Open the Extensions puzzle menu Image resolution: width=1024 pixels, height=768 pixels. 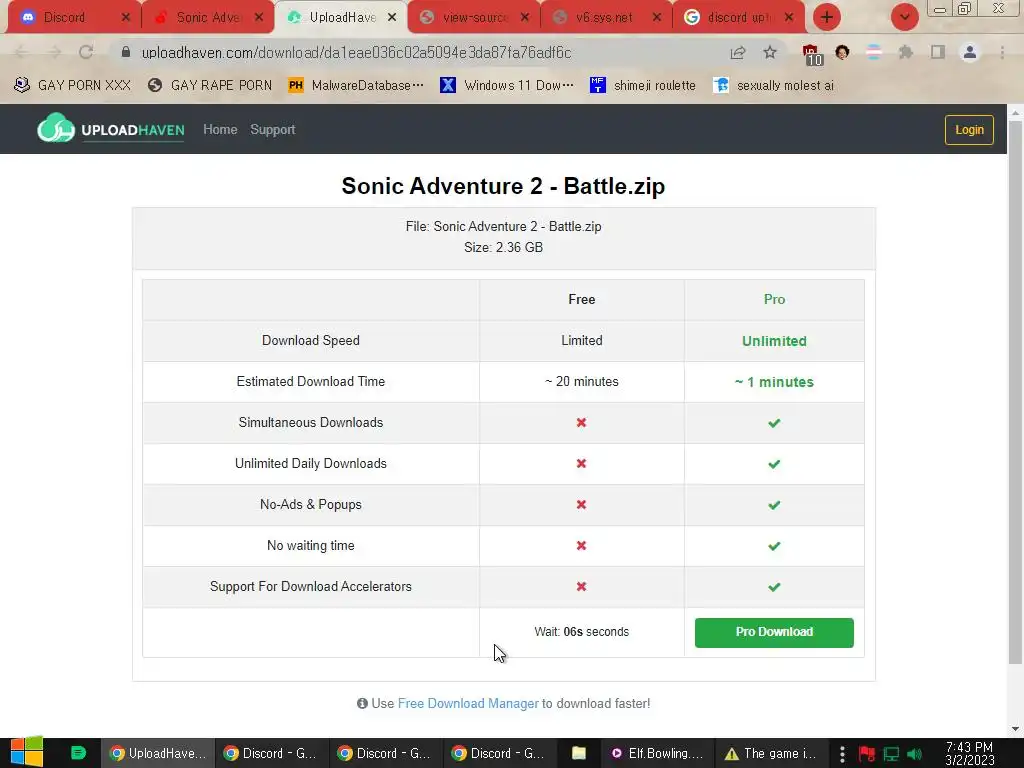(905, 52)
